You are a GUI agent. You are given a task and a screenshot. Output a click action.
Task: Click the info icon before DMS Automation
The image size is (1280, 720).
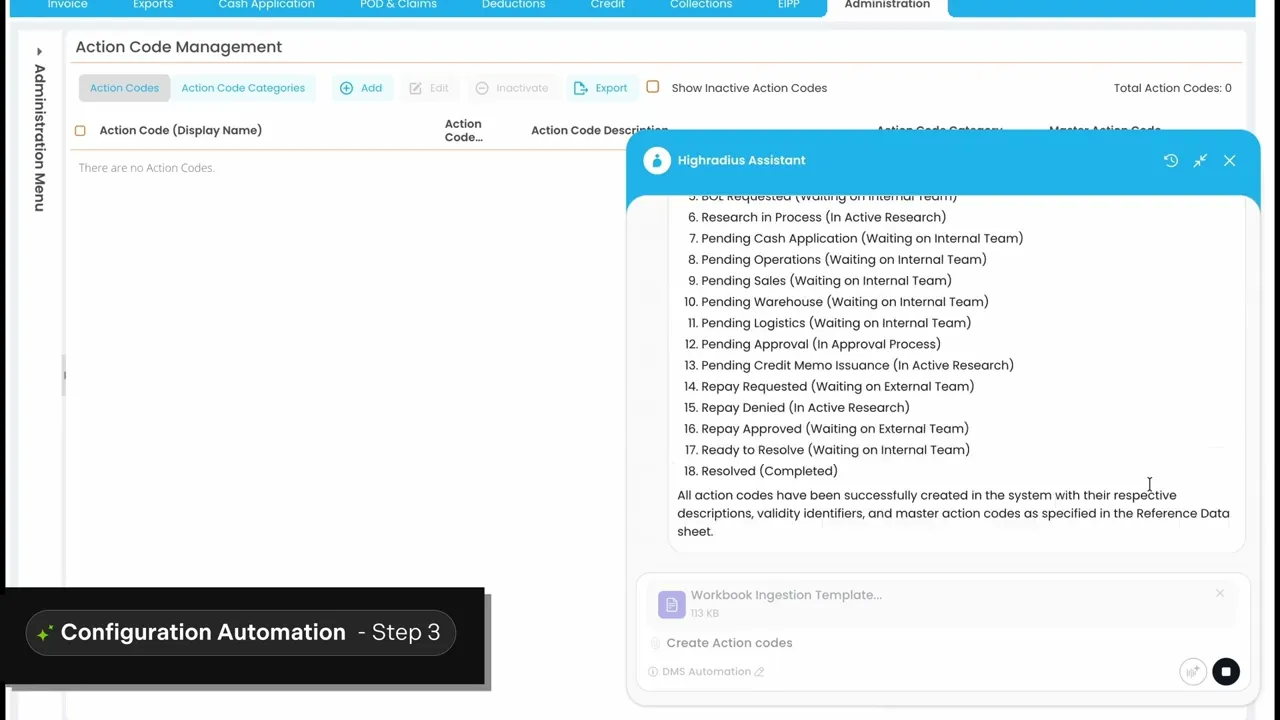653,672
